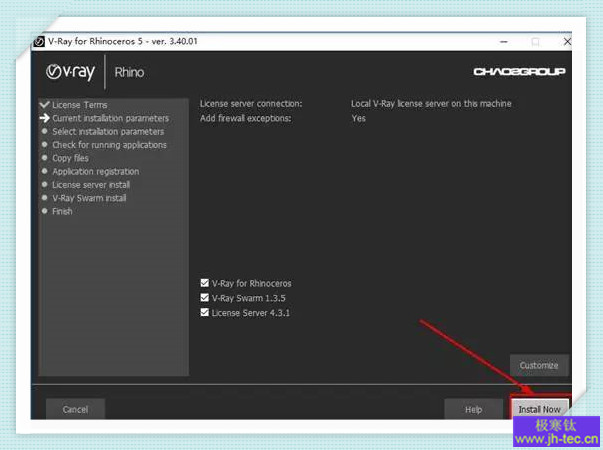Select the License server install step
Image resolution: width=603 pixels, height=450 pixels.
(91, 185)
